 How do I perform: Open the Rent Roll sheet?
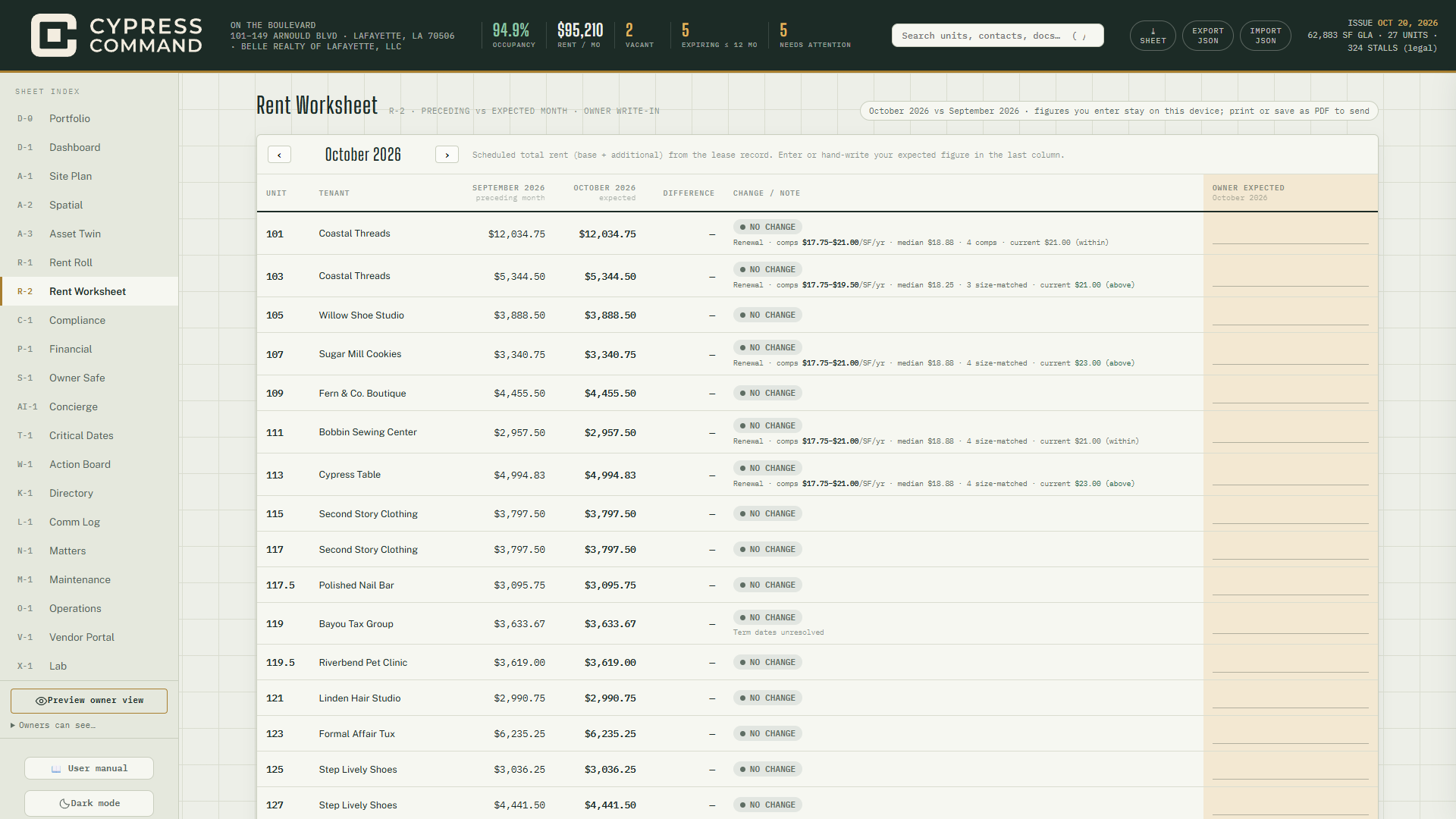point(89,262)
